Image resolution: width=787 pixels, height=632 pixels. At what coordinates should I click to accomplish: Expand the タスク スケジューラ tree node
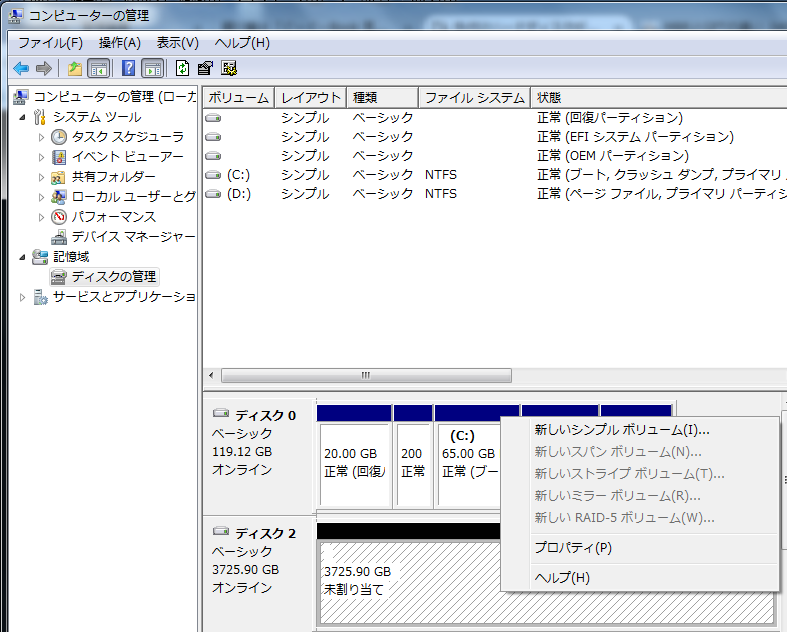coord(41,137)
